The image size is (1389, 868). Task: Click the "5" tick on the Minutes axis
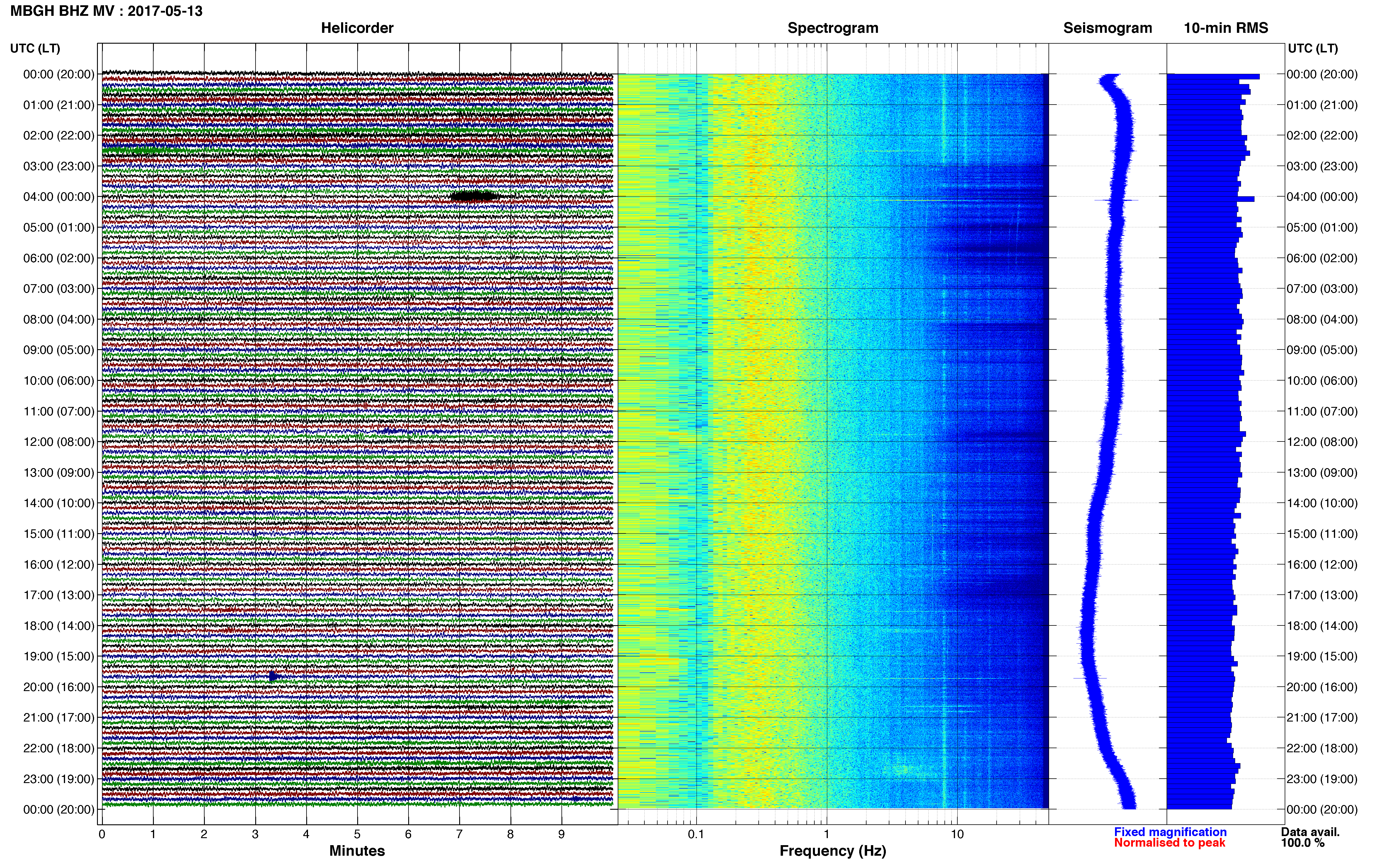pos(357,834)
